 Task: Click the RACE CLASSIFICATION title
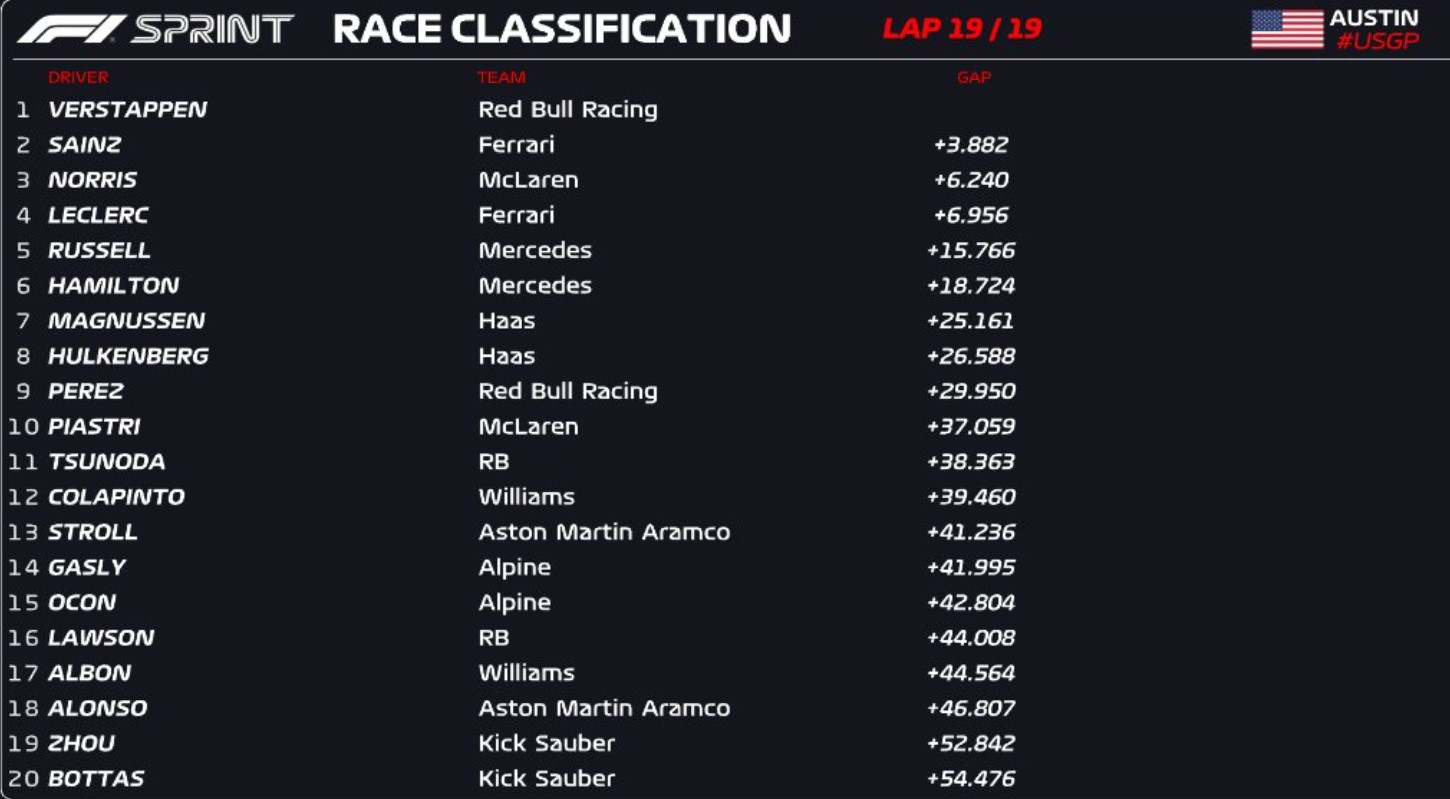click(561, 29)
